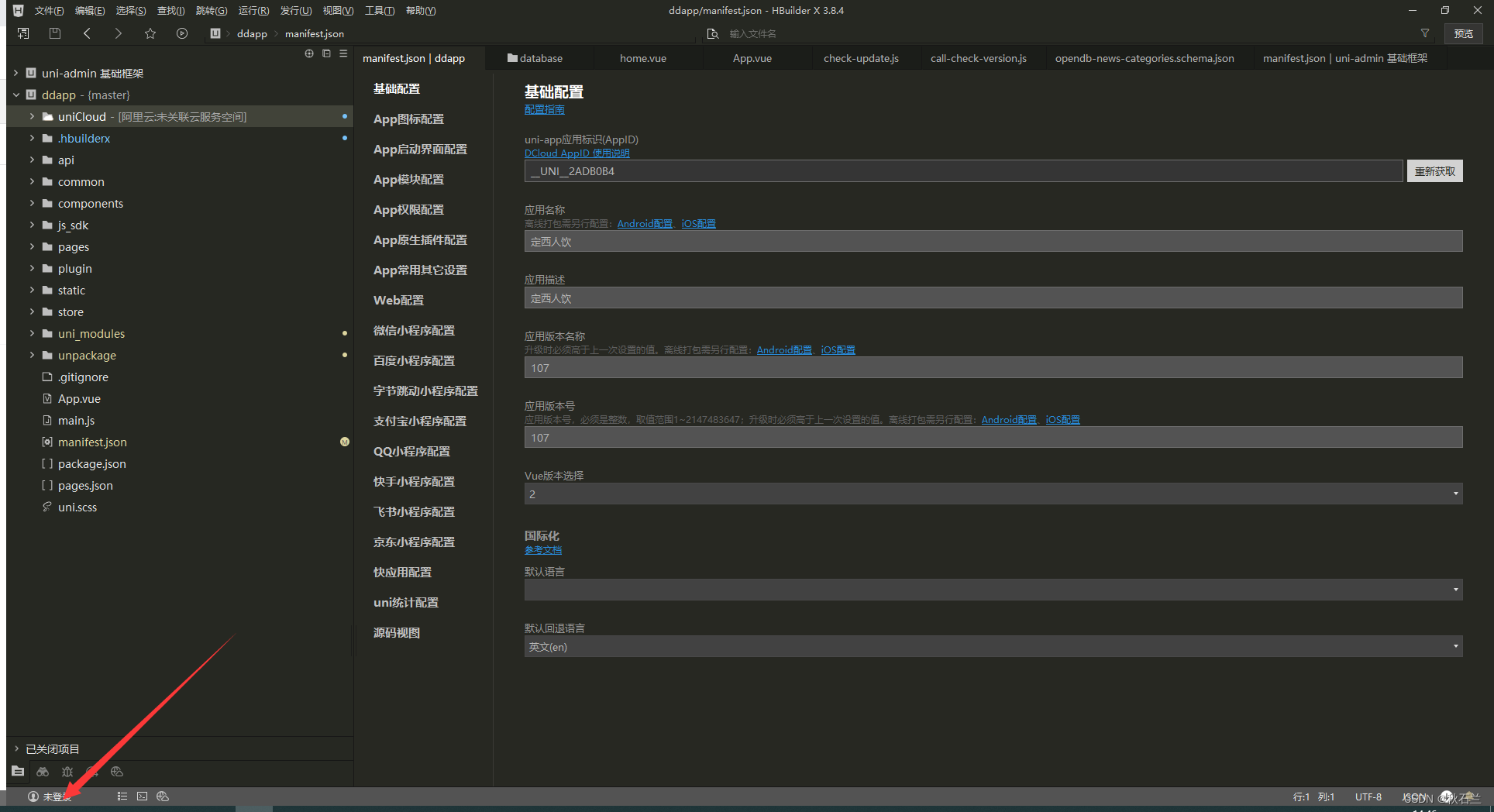This screenshot has height=812, width=1494.
Task: Expand the uniCloud folder
Action: click(x=32, y=116)
